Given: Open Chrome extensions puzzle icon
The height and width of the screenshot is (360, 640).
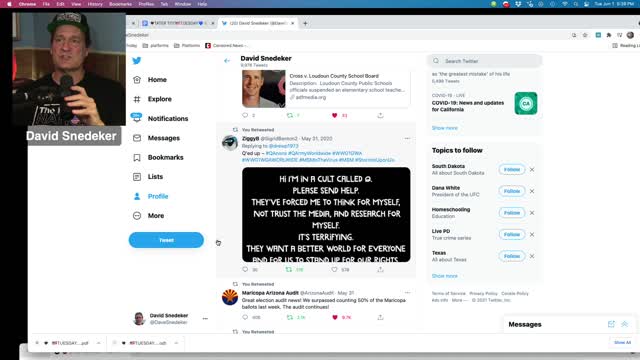Looking at the screenshot, I should click(609, 35).
